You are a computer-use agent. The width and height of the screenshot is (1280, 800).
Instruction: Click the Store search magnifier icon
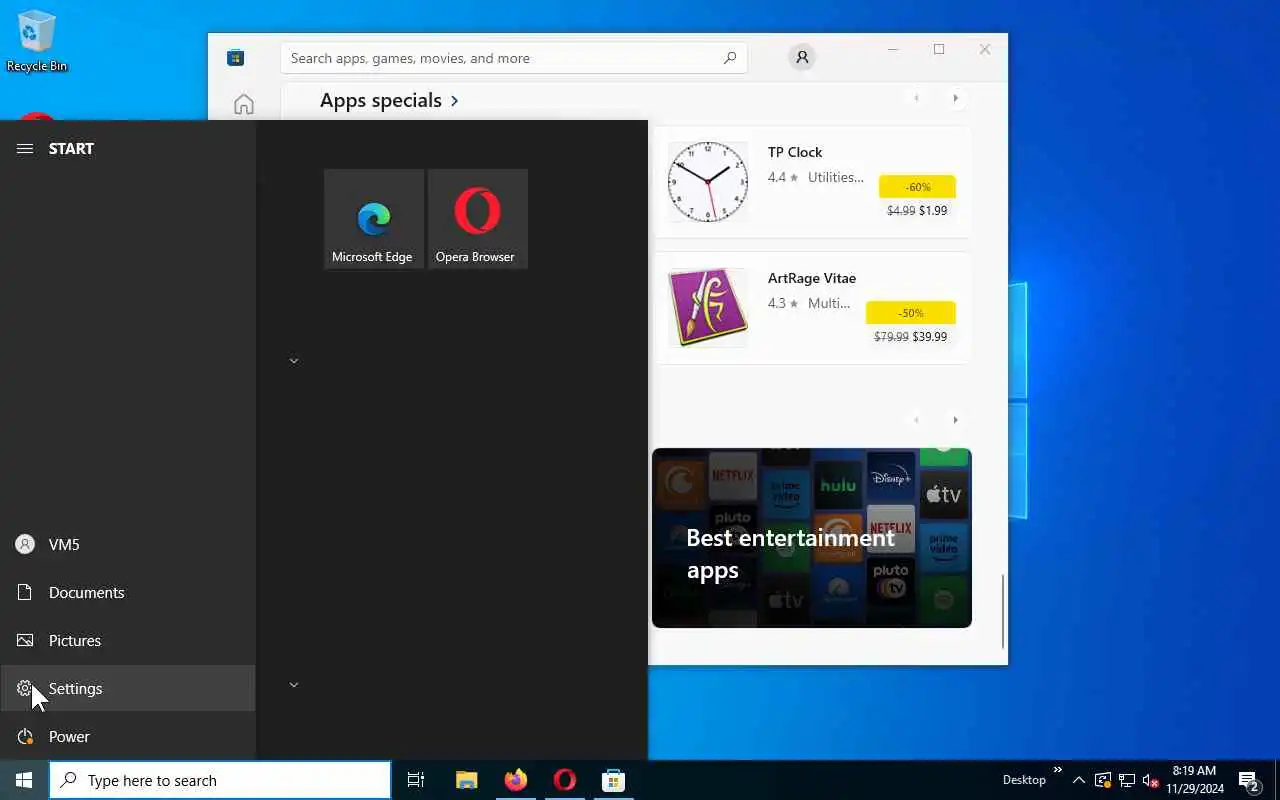click(x=730, y=58)
